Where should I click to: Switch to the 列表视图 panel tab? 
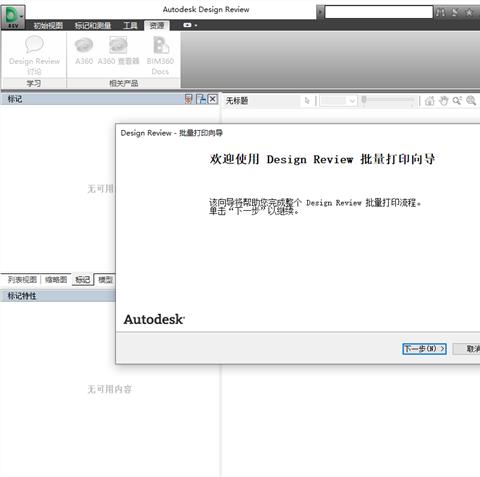point(22,279)
